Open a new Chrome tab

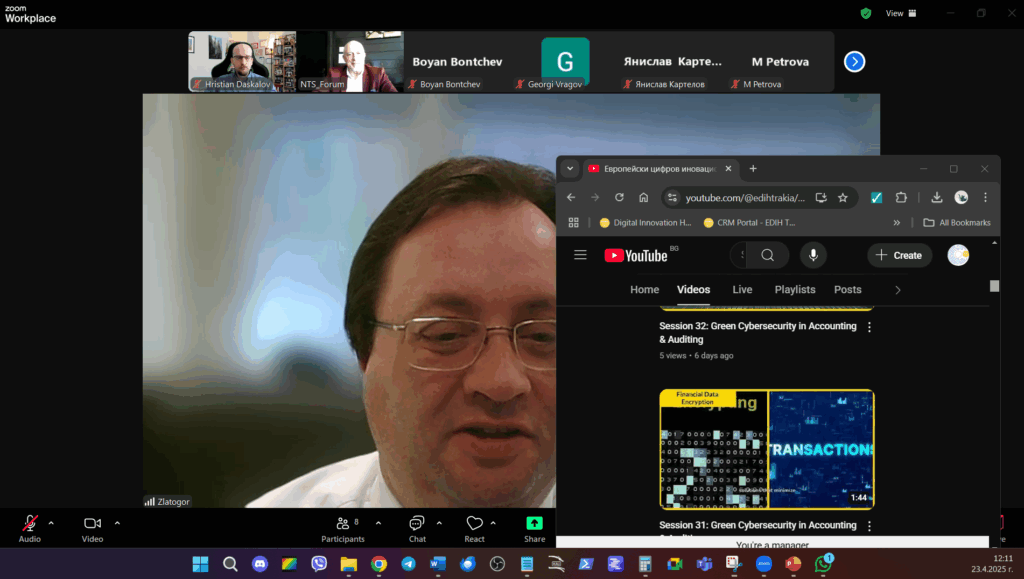pos(753,168)
